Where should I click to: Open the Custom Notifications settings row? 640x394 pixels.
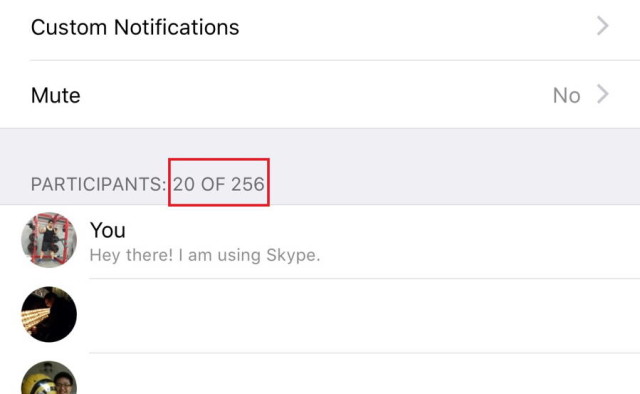coord(320,27)
